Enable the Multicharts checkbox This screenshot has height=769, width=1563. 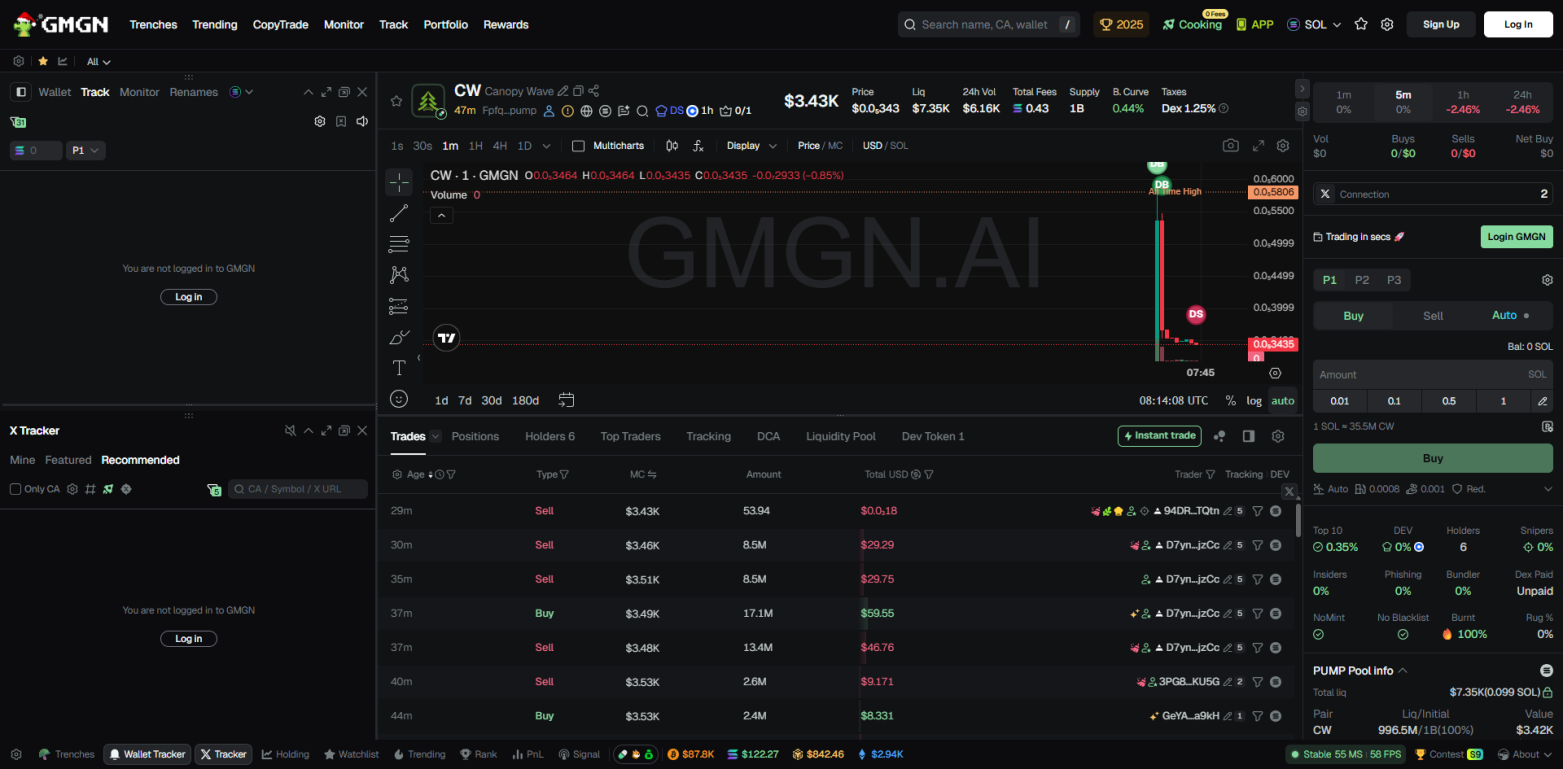[576, 145]
